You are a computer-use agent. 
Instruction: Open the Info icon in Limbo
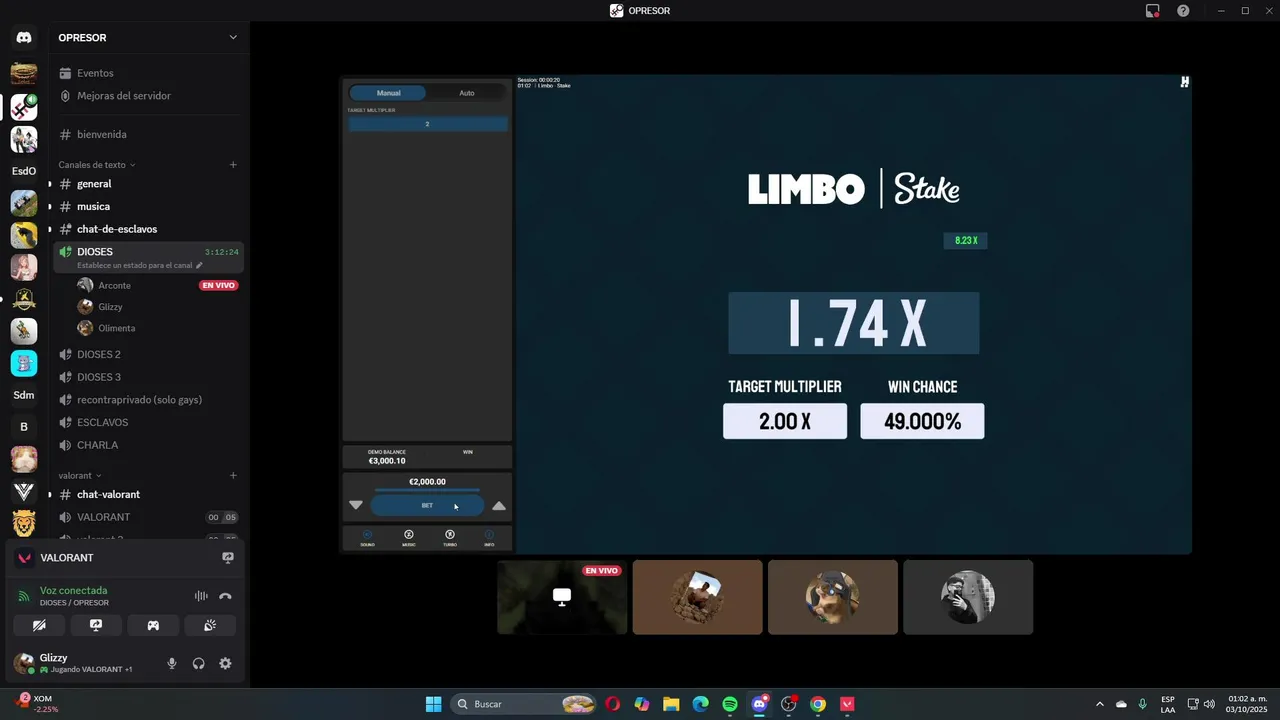[x=489, y=538]
